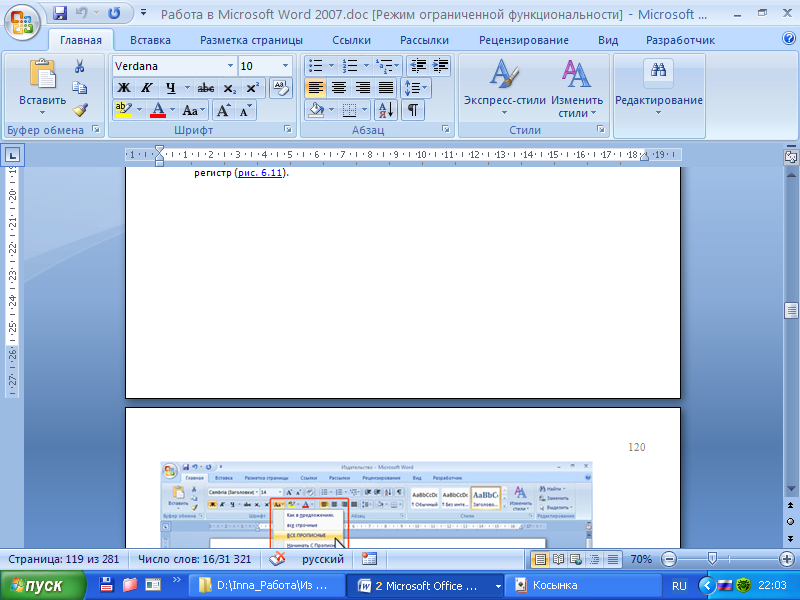
Task: Click the tab selector at ruler corner
Action: (x=13, y=155)
